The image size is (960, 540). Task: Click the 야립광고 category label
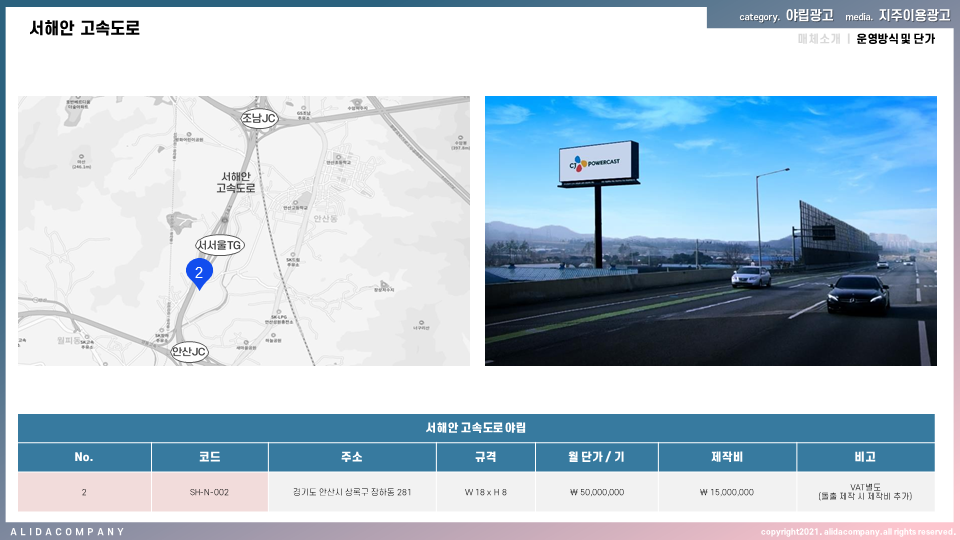(809, 16)
